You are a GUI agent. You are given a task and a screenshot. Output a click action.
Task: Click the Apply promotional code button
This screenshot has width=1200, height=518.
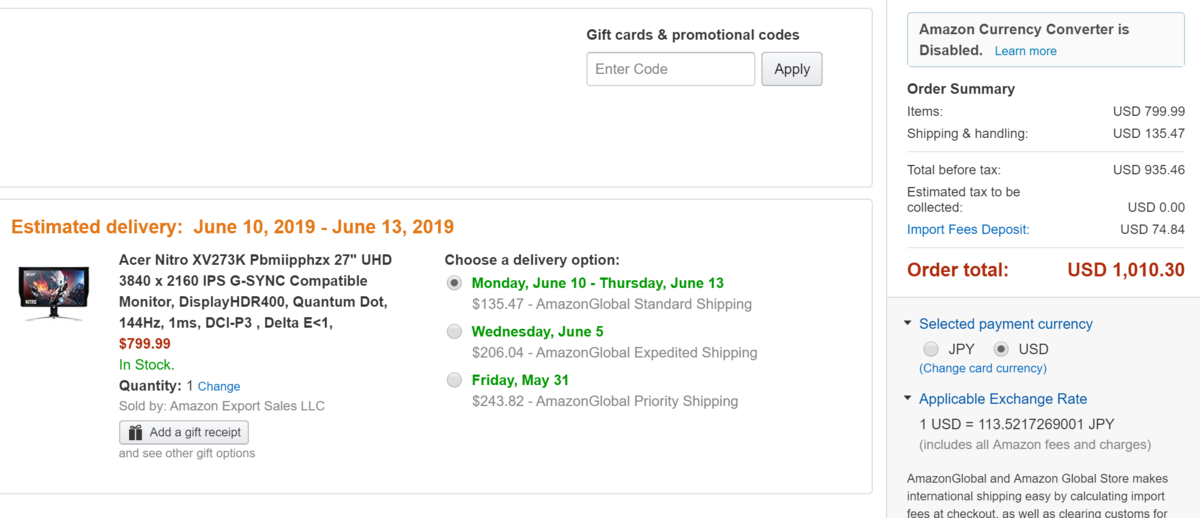point(792,69)
